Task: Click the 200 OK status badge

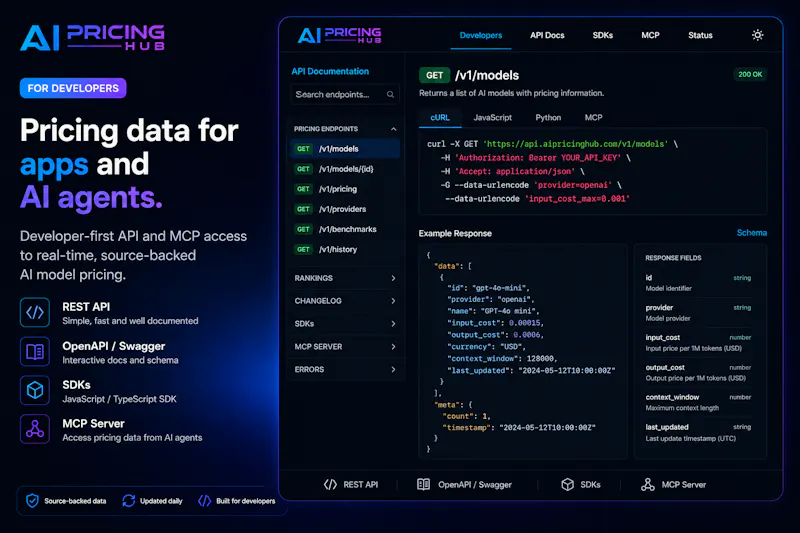Action: 750,74
